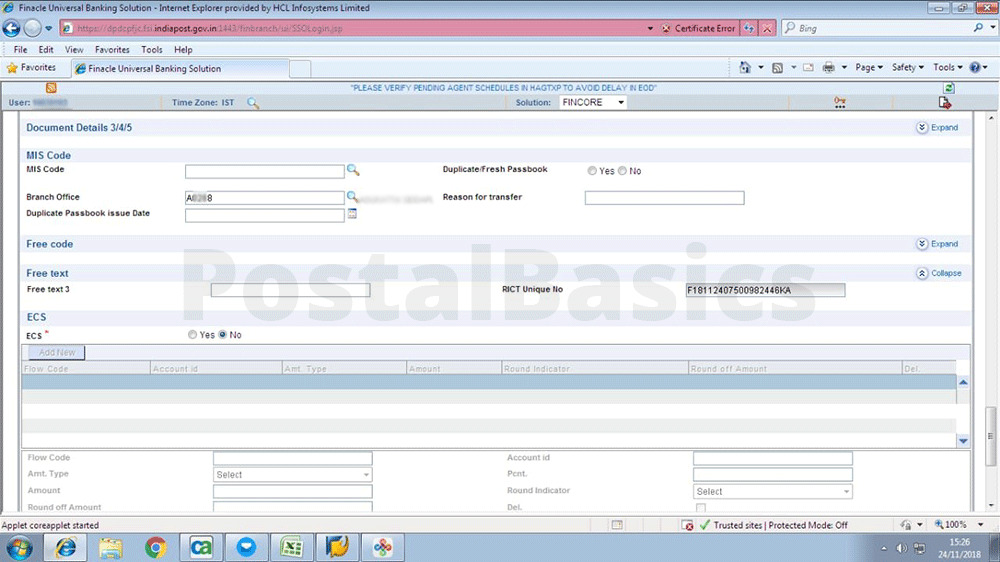The height and width of the screenshot is (562, 1000).
Task: Open Google Chrome from the taskbar
Action: tap(155, 547)
